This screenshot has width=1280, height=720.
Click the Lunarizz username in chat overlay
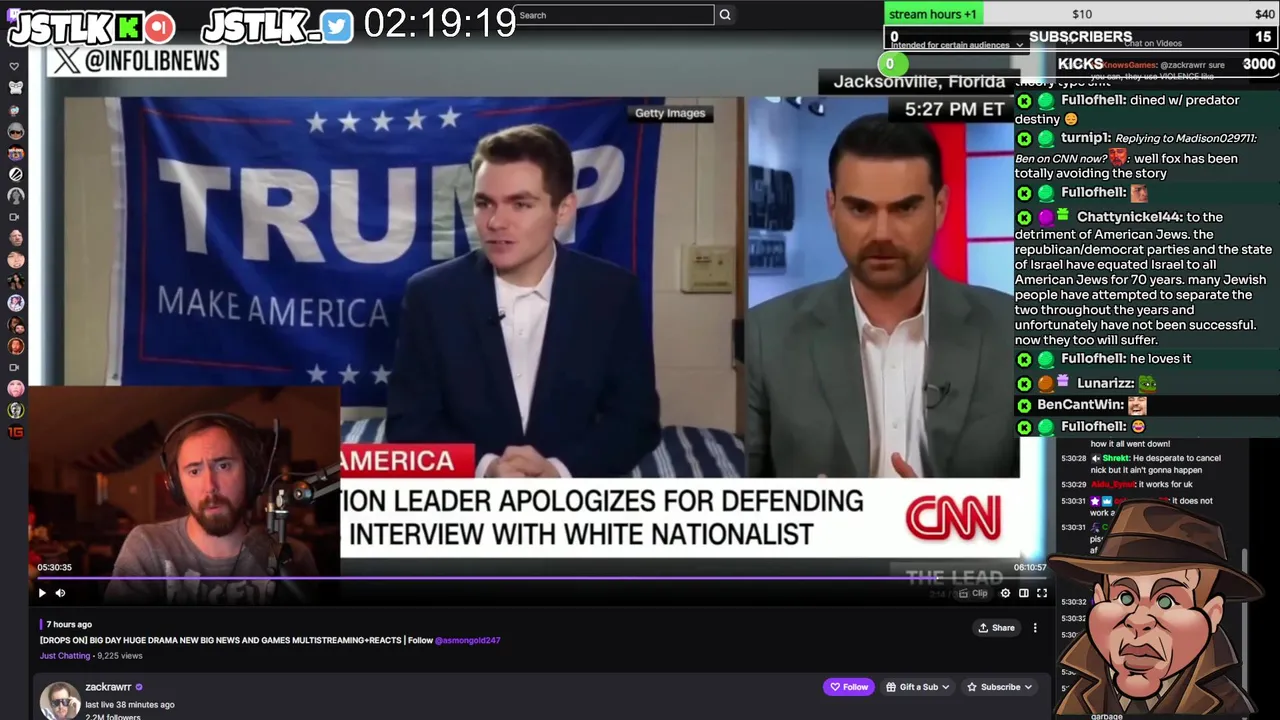point(1105,383)
